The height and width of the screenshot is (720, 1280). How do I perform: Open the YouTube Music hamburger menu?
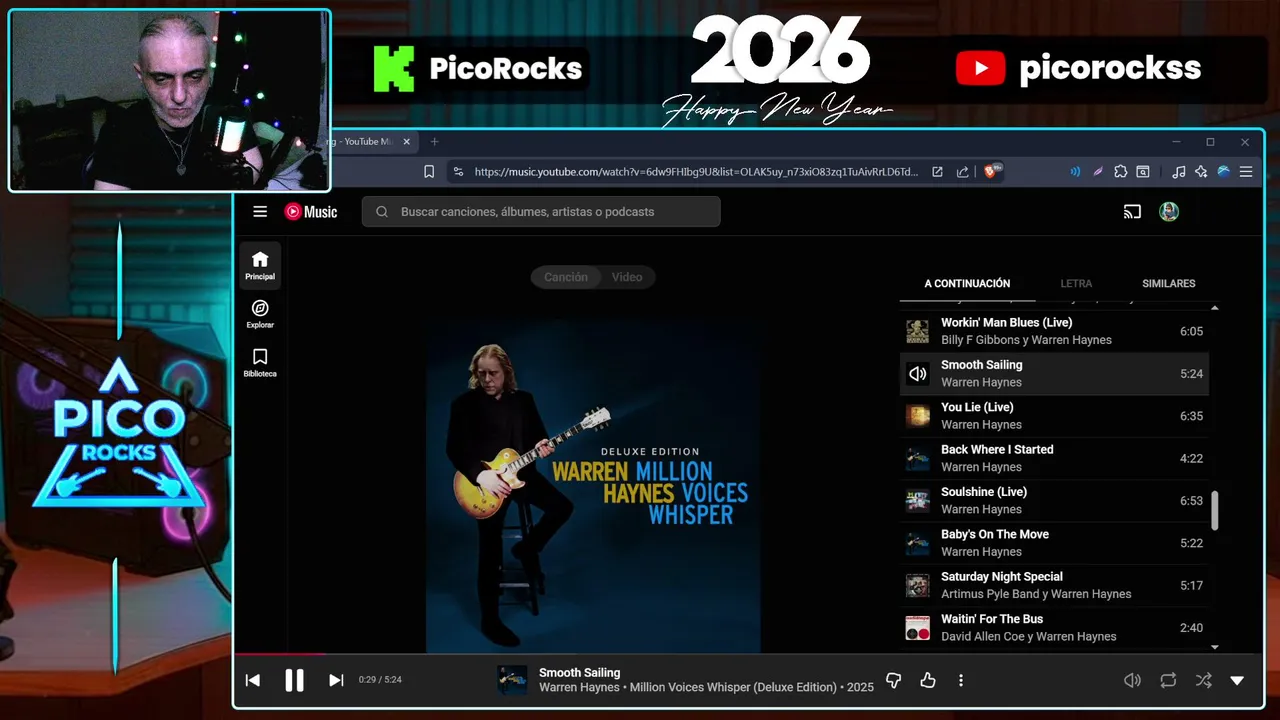(x=260, y=212)
